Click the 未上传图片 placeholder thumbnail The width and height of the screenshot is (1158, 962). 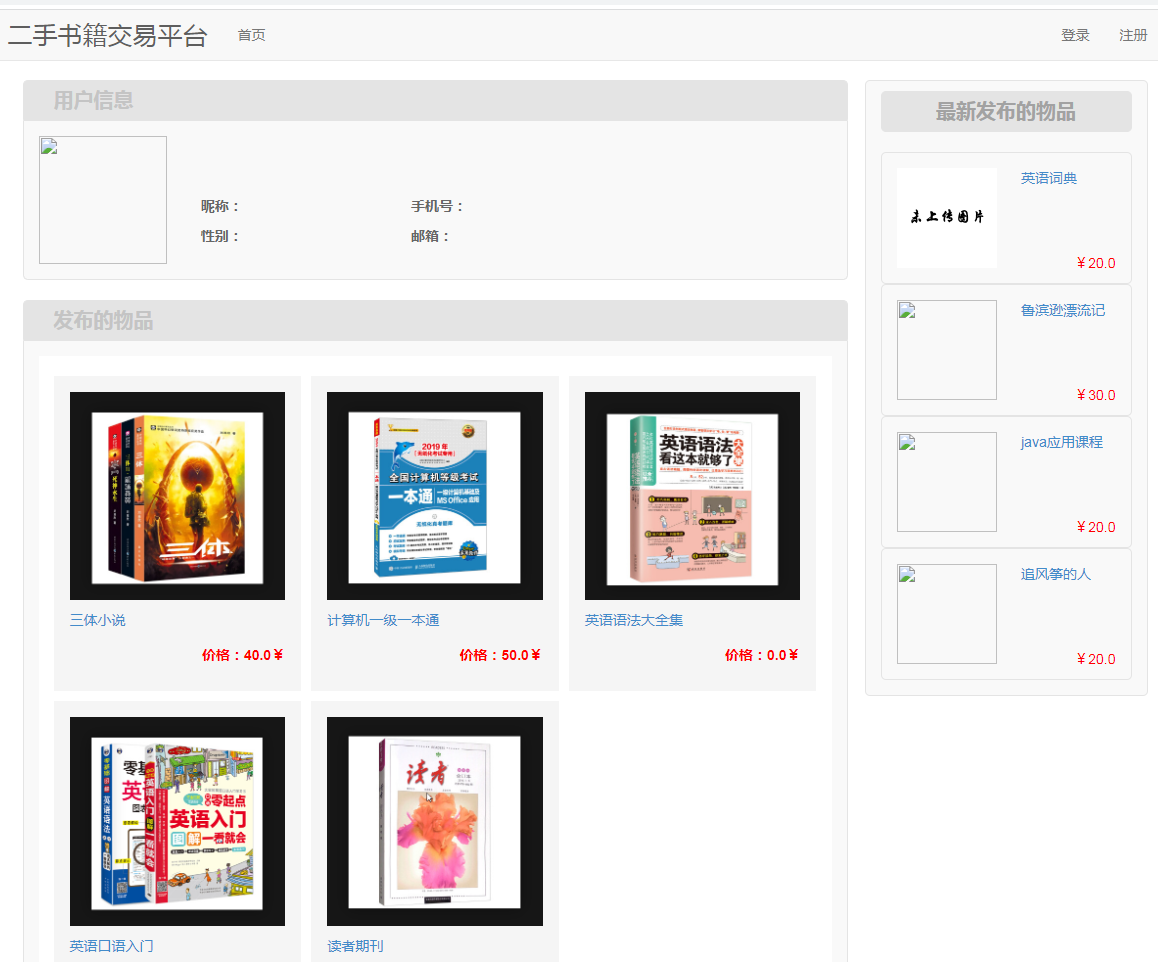[x=947, y=218]
